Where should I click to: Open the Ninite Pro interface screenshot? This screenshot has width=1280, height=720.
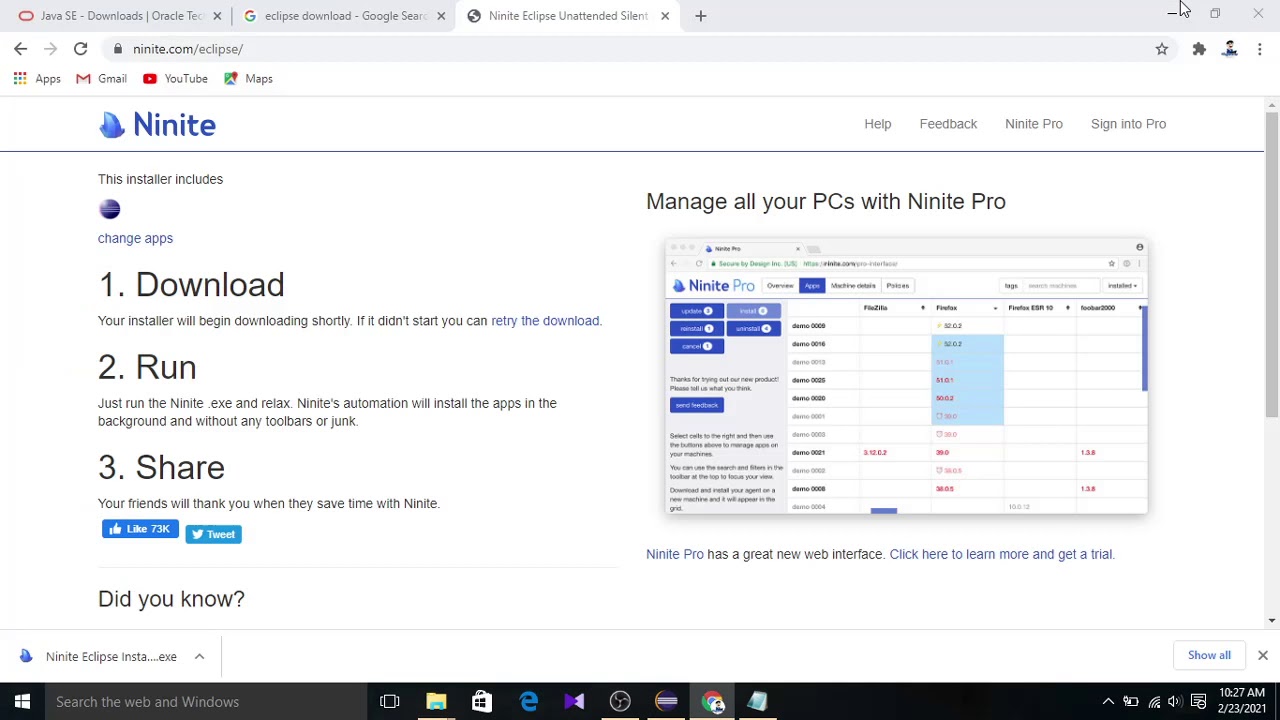[906, 377]
